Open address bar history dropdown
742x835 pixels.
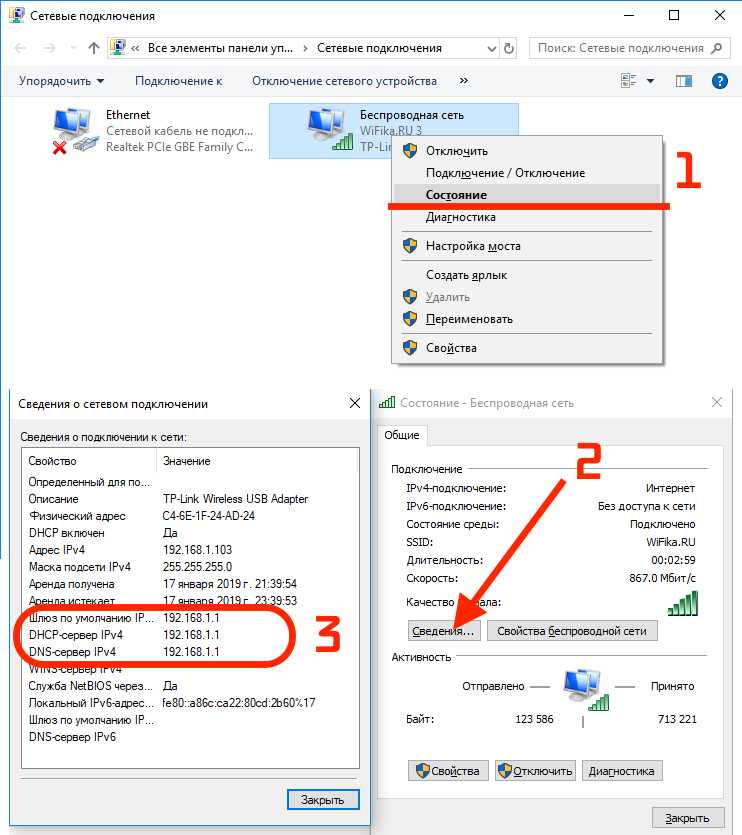click(x=492, y=49)
